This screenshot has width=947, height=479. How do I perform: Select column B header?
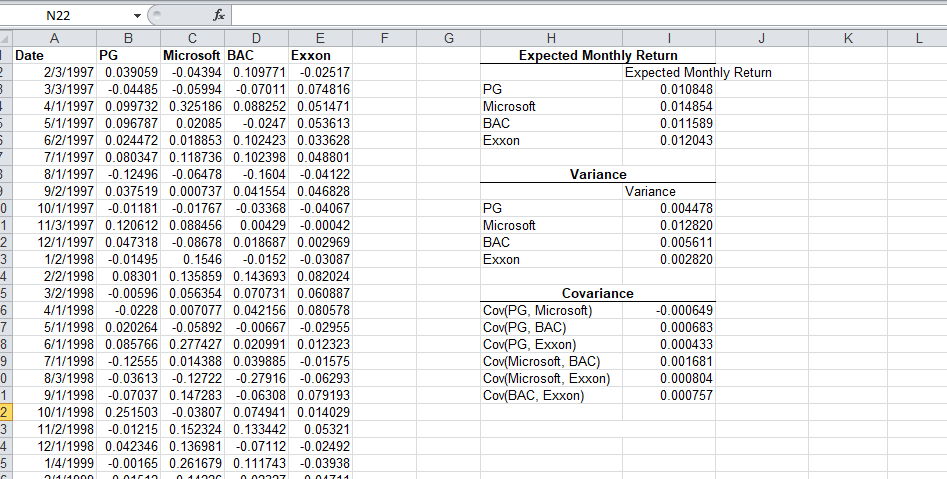[129, 39]
